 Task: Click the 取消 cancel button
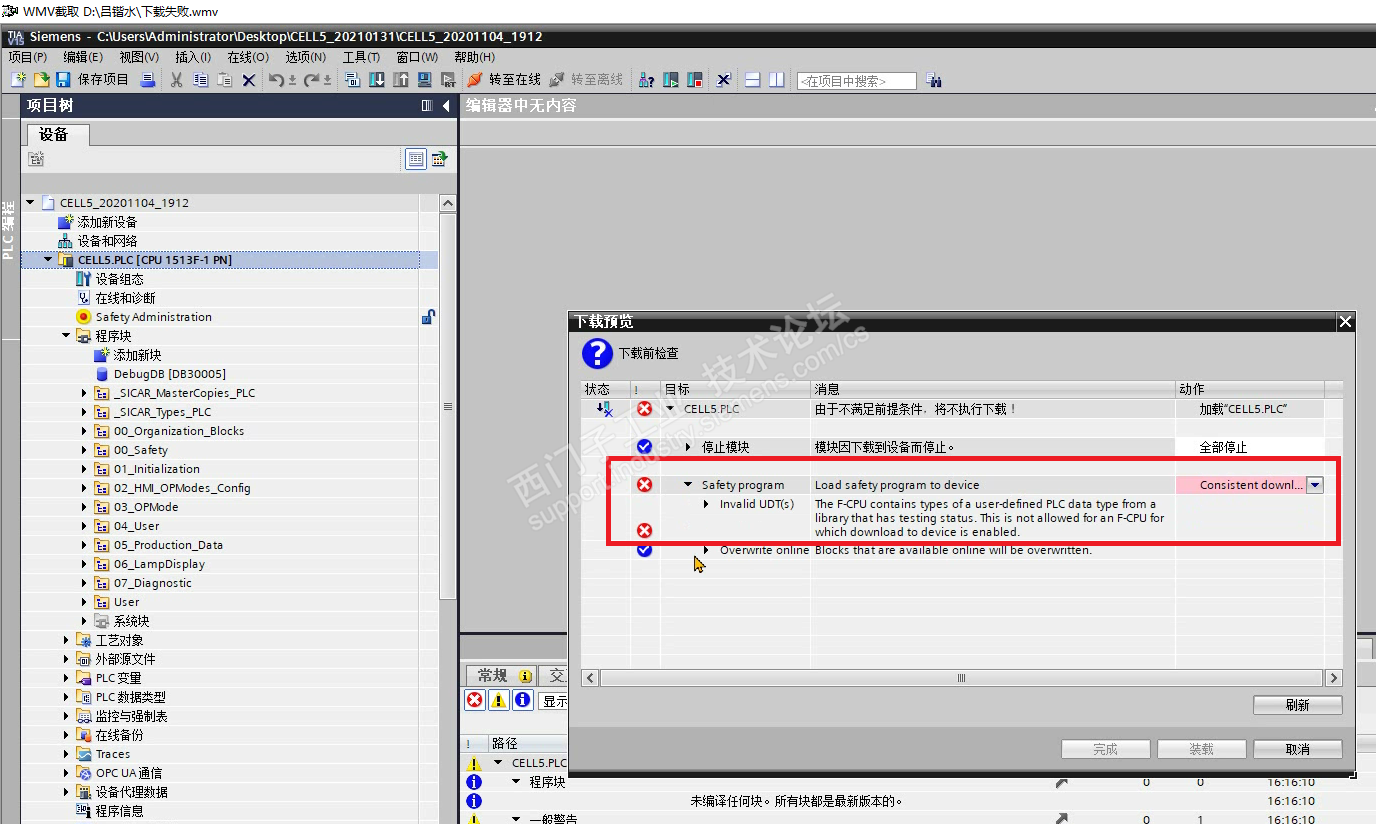pos(1297,749)
